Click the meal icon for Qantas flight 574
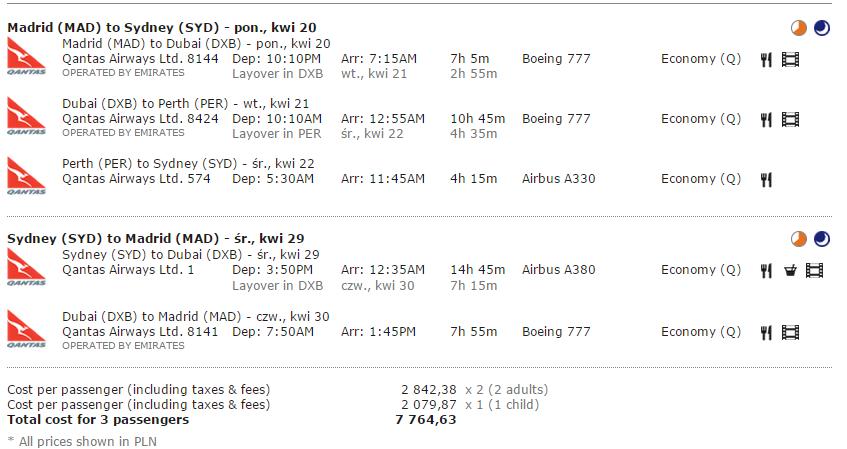 tap(766, 179)
